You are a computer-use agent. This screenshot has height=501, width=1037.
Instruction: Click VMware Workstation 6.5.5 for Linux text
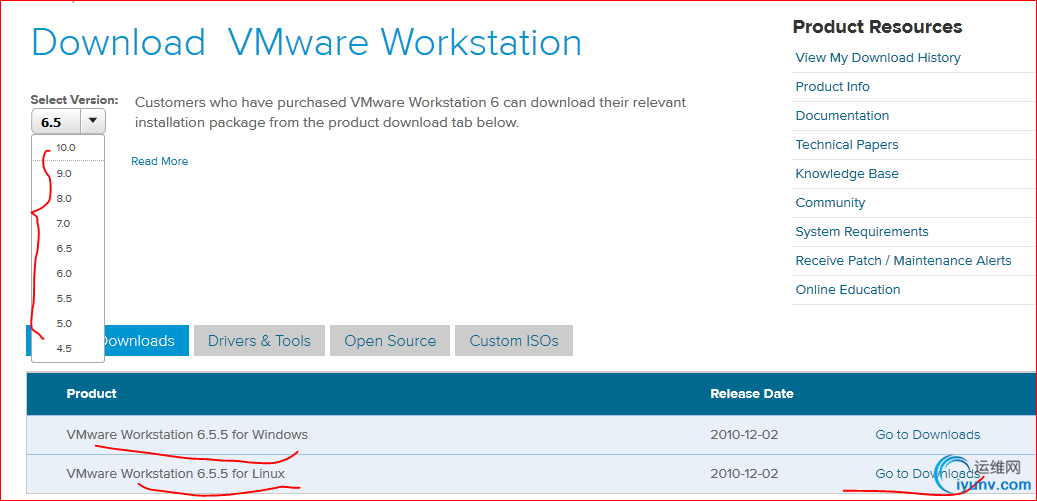tap(176, 474)
